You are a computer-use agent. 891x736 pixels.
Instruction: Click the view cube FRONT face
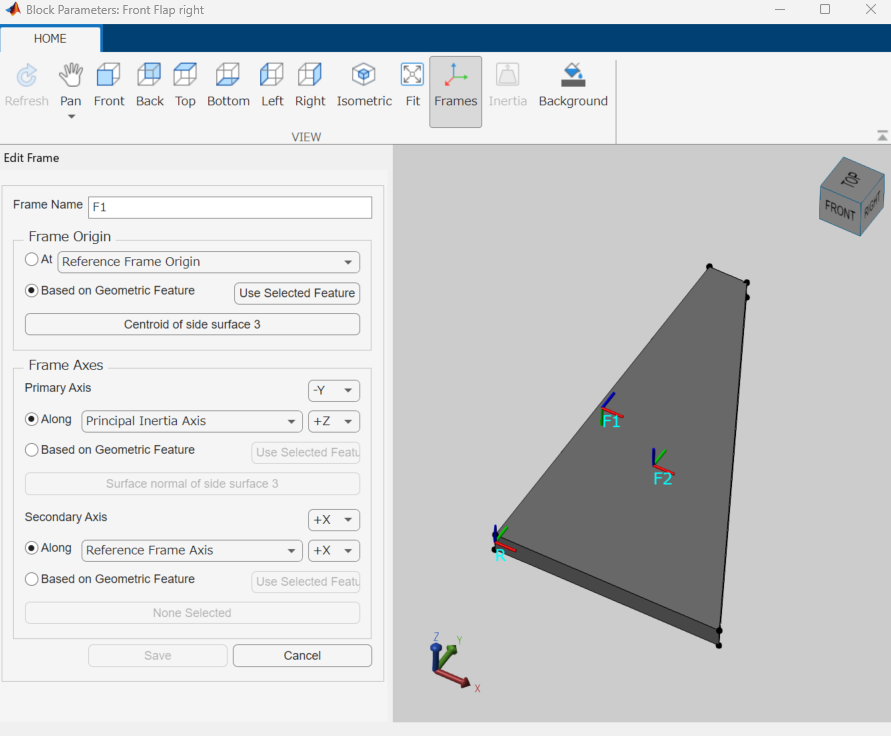[x=840, y=211]
